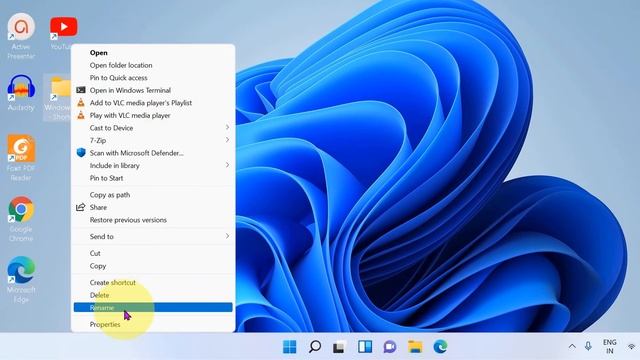Choose Open folder location
Screen dimensions: 640x360
pyautogui.click(x=153, y=65)
